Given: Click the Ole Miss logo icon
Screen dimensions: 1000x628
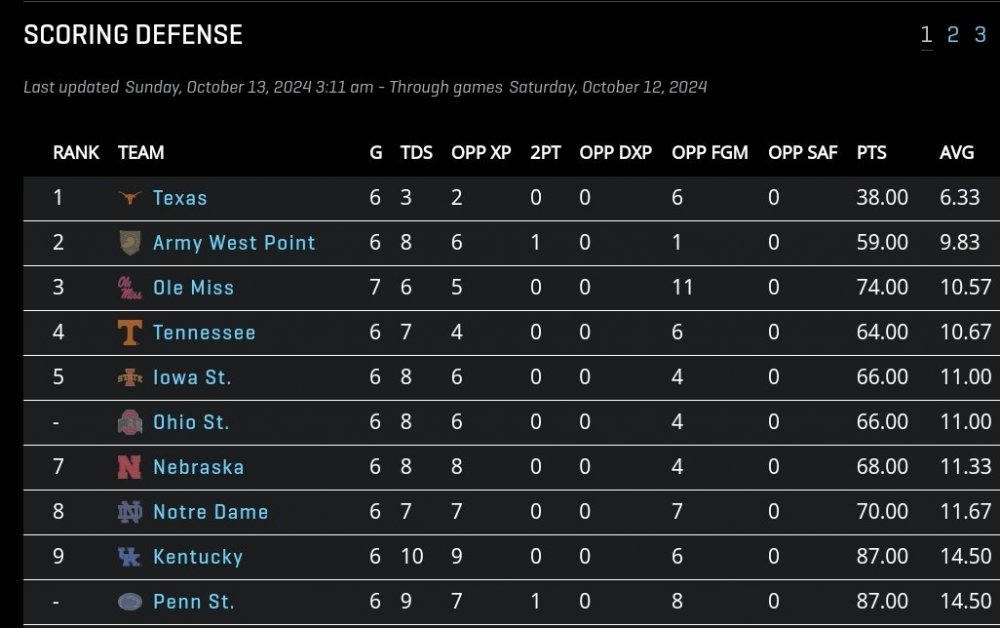Looking at the screenshot, I should point(130,288).
